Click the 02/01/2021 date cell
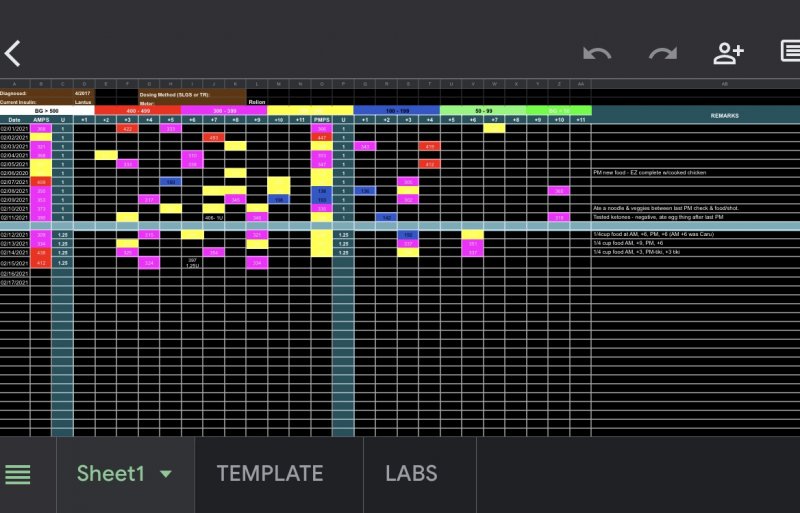 pos(15,128)
